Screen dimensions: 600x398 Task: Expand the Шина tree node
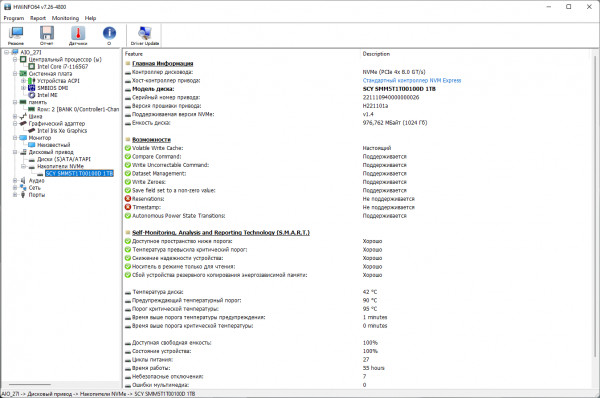coord(15,116)
